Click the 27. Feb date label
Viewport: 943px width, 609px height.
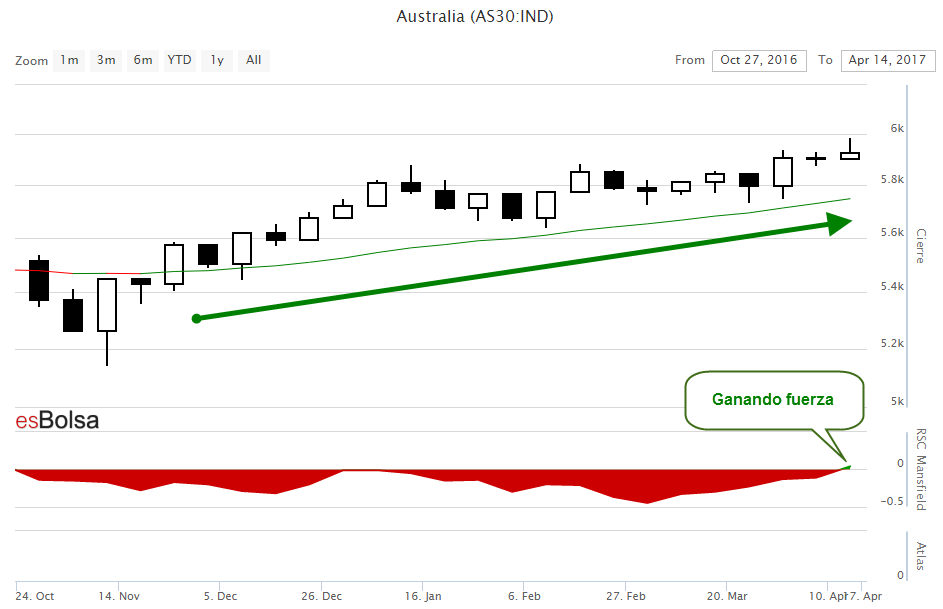(x=625, y=596)
